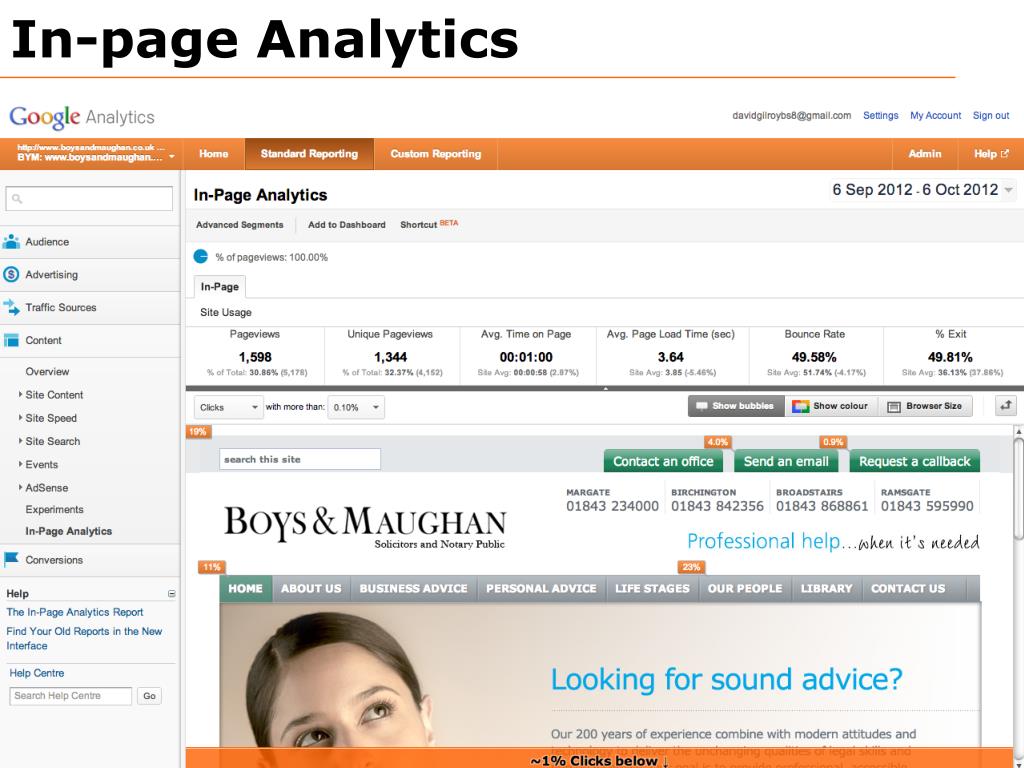Click the pageviews percentage pie icon

pyautogui.click(x=200, y=257)
